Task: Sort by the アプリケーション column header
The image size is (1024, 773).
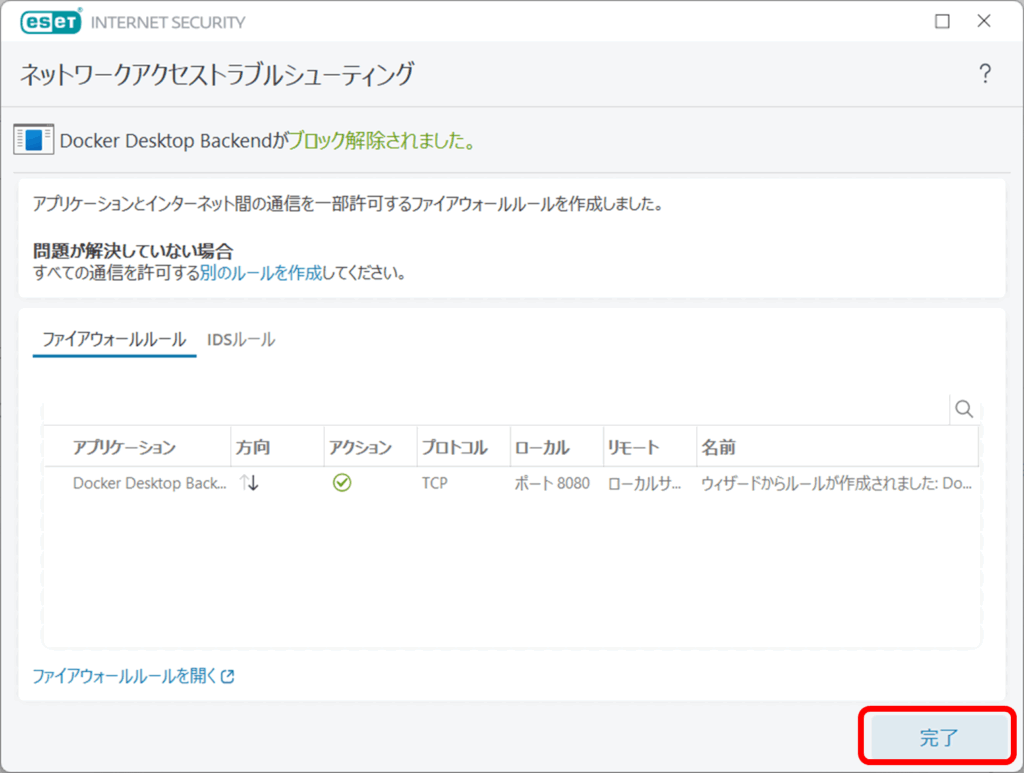Action: [137, 447]
